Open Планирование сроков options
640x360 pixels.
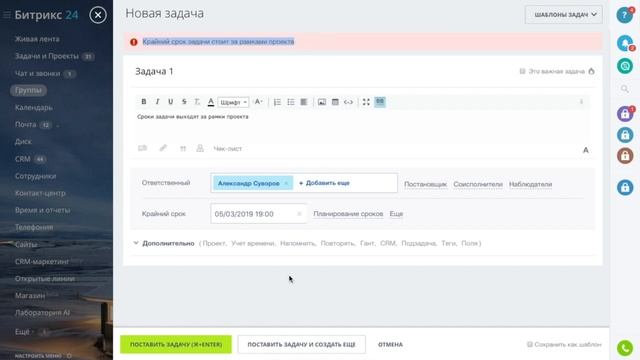click(348, 213)
